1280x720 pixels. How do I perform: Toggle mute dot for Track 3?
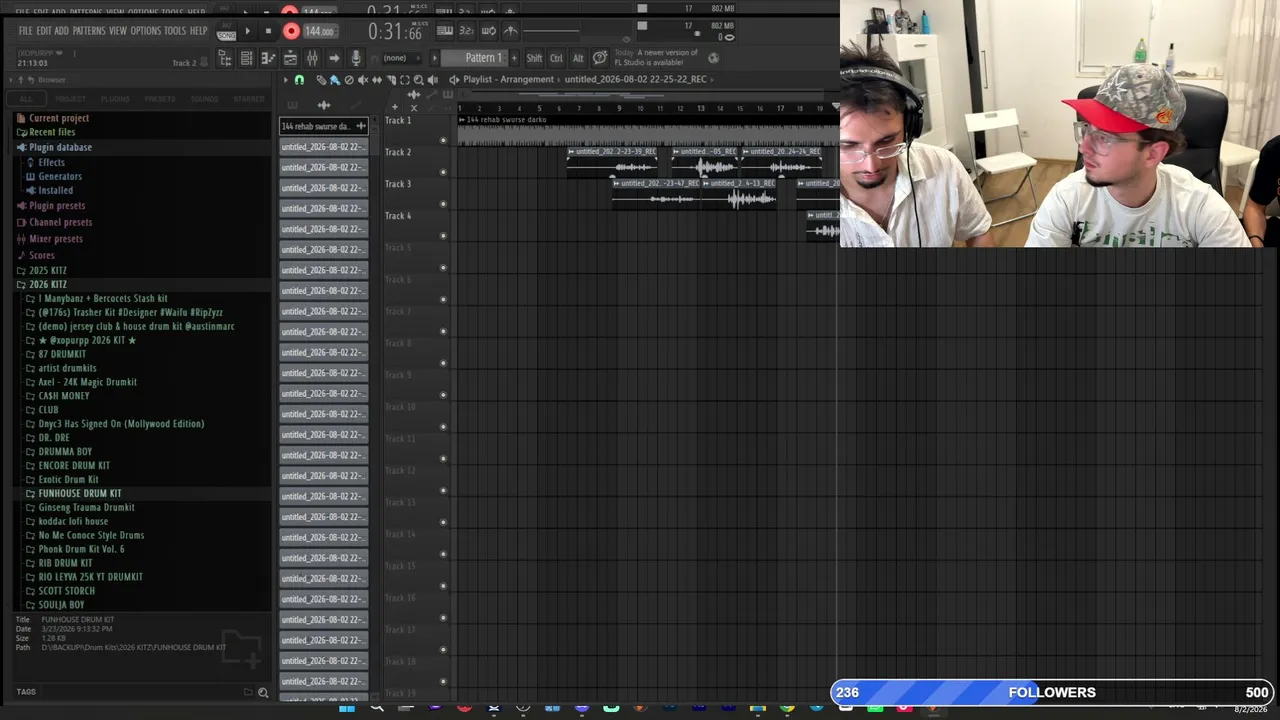443,204
